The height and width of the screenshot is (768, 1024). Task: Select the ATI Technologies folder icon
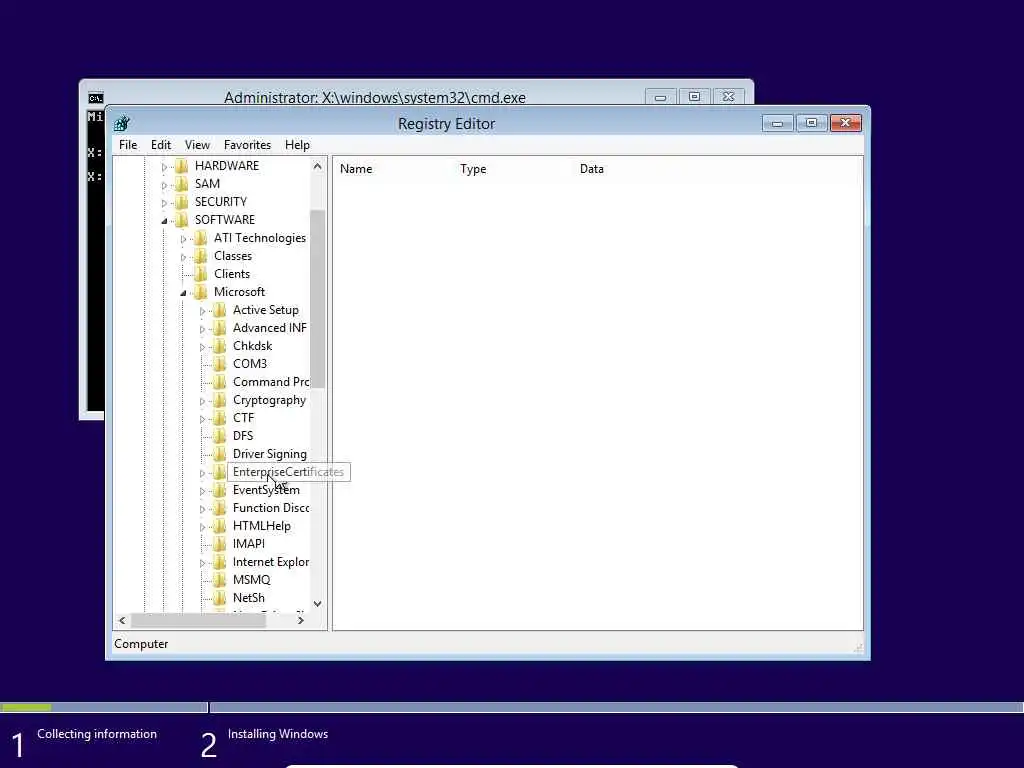tap(200, 238)
